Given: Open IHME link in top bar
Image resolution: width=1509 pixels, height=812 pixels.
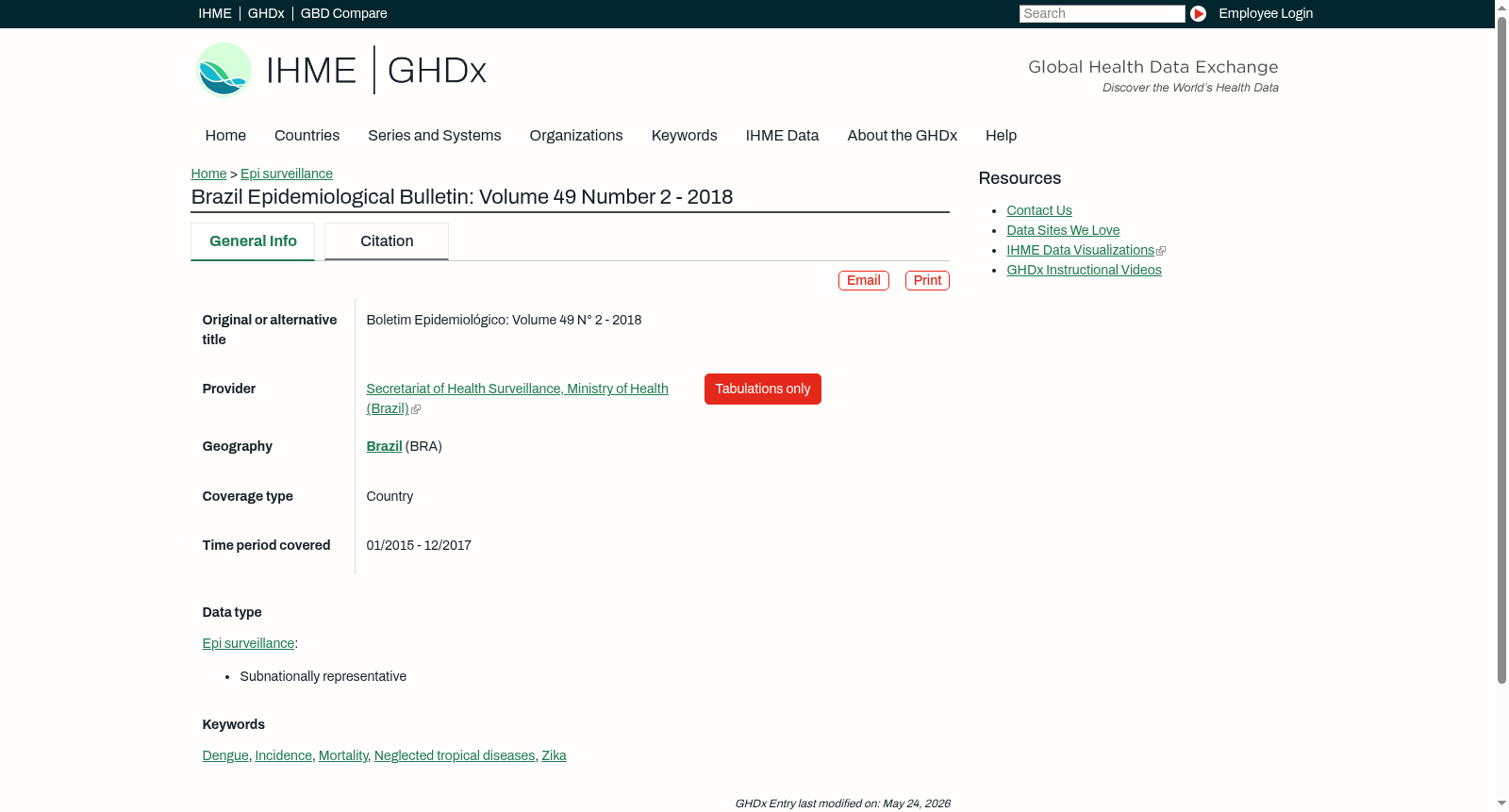Looking at the screenshot, I should [x=215, y=13].
